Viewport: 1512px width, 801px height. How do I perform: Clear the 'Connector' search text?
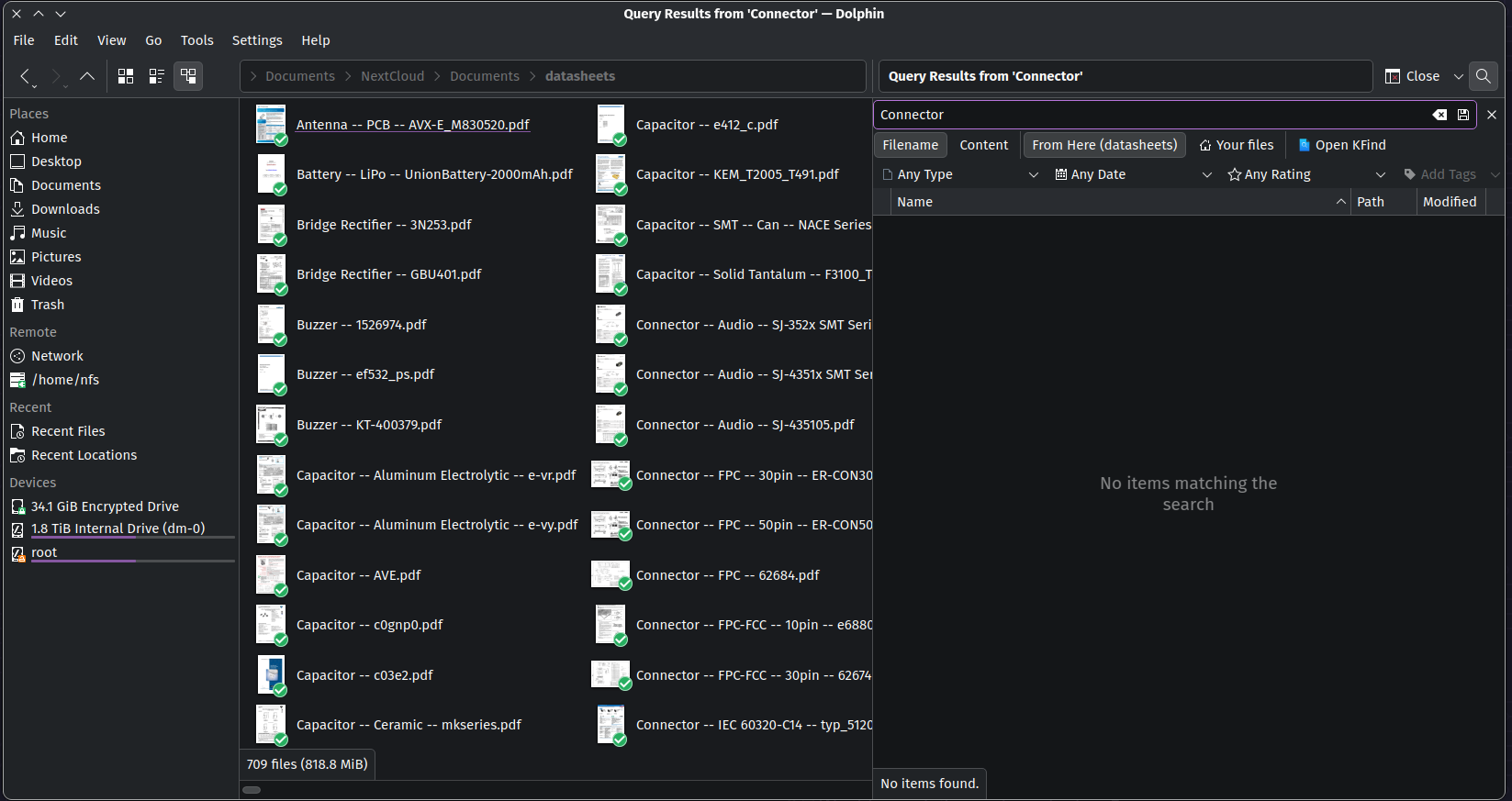click(1439, 115)
